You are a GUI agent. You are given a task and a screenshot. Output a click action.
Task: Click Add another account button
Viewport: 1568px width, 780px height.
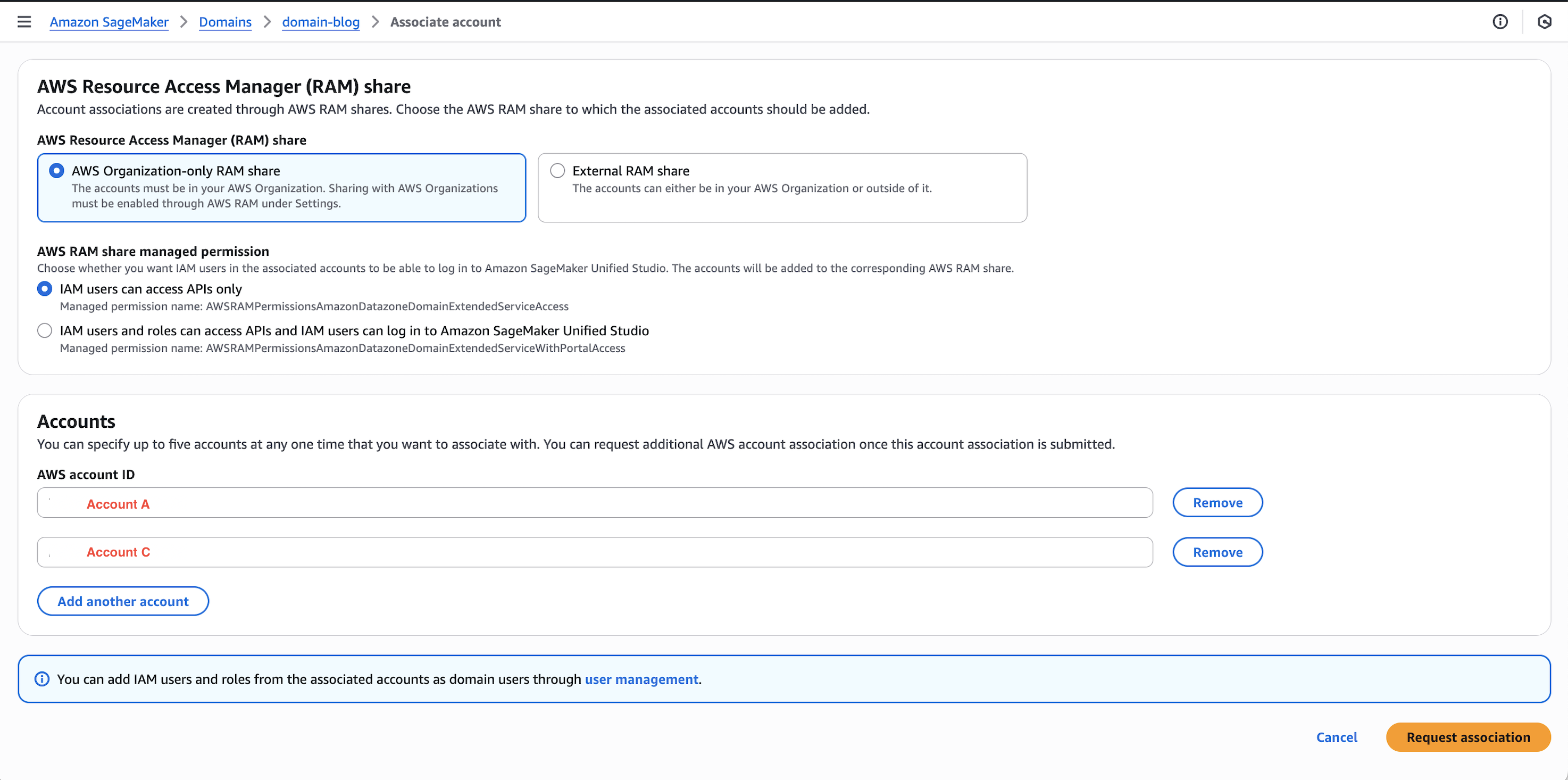click(x=123, y=602)
